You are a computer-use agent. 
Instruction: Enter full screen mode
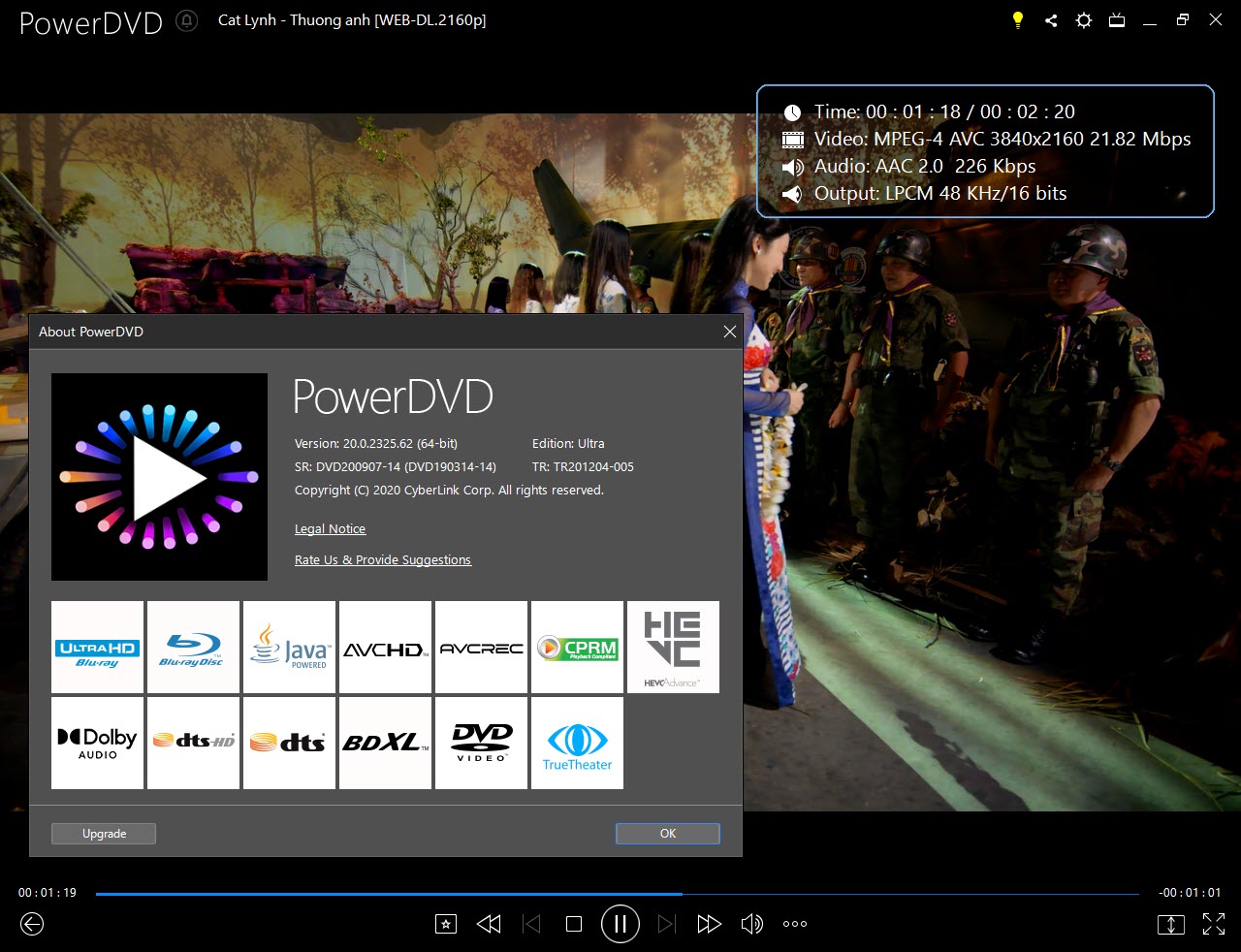[1214, 924]
